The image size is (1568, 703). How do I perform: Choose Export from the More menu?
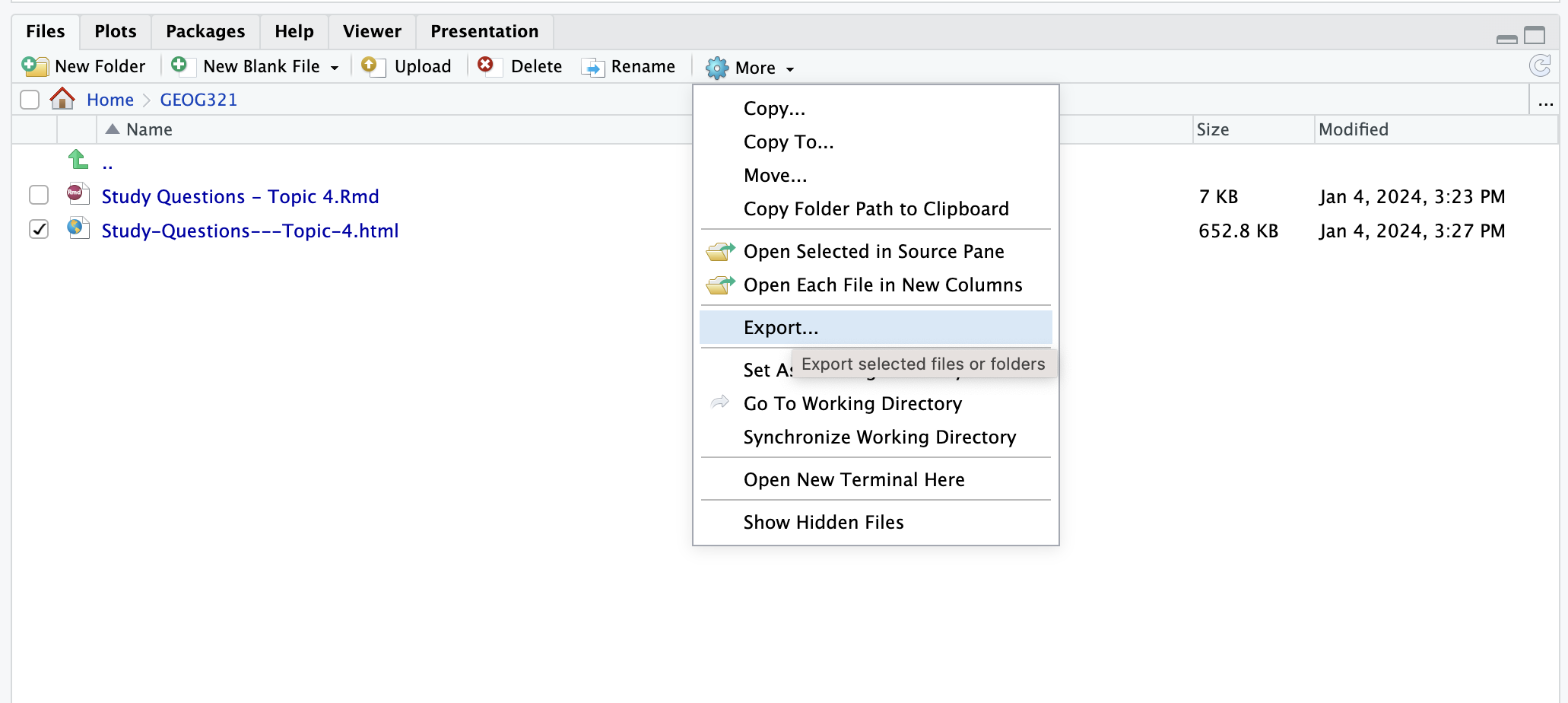[780, 327]
